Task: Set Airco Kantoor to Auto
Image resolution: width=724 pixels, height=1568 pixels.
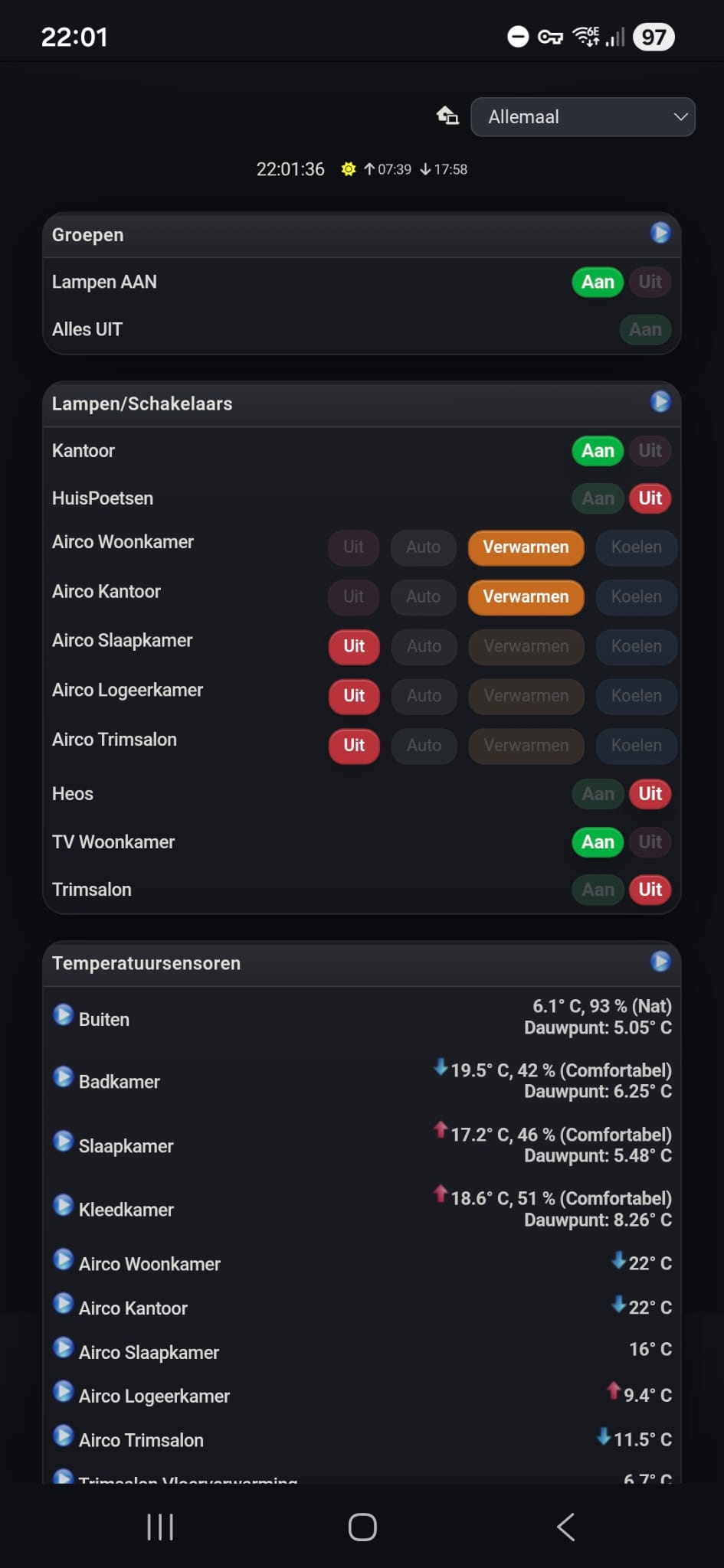Action: (x=423, y=597)
